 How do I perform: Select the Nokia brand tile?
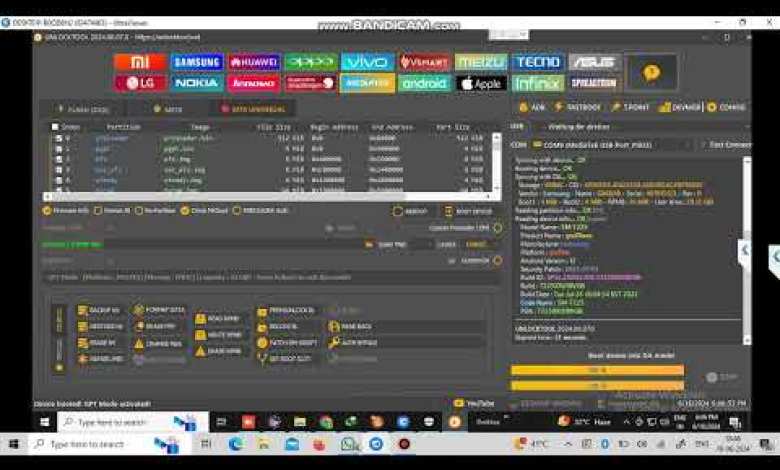coord(197,83)
